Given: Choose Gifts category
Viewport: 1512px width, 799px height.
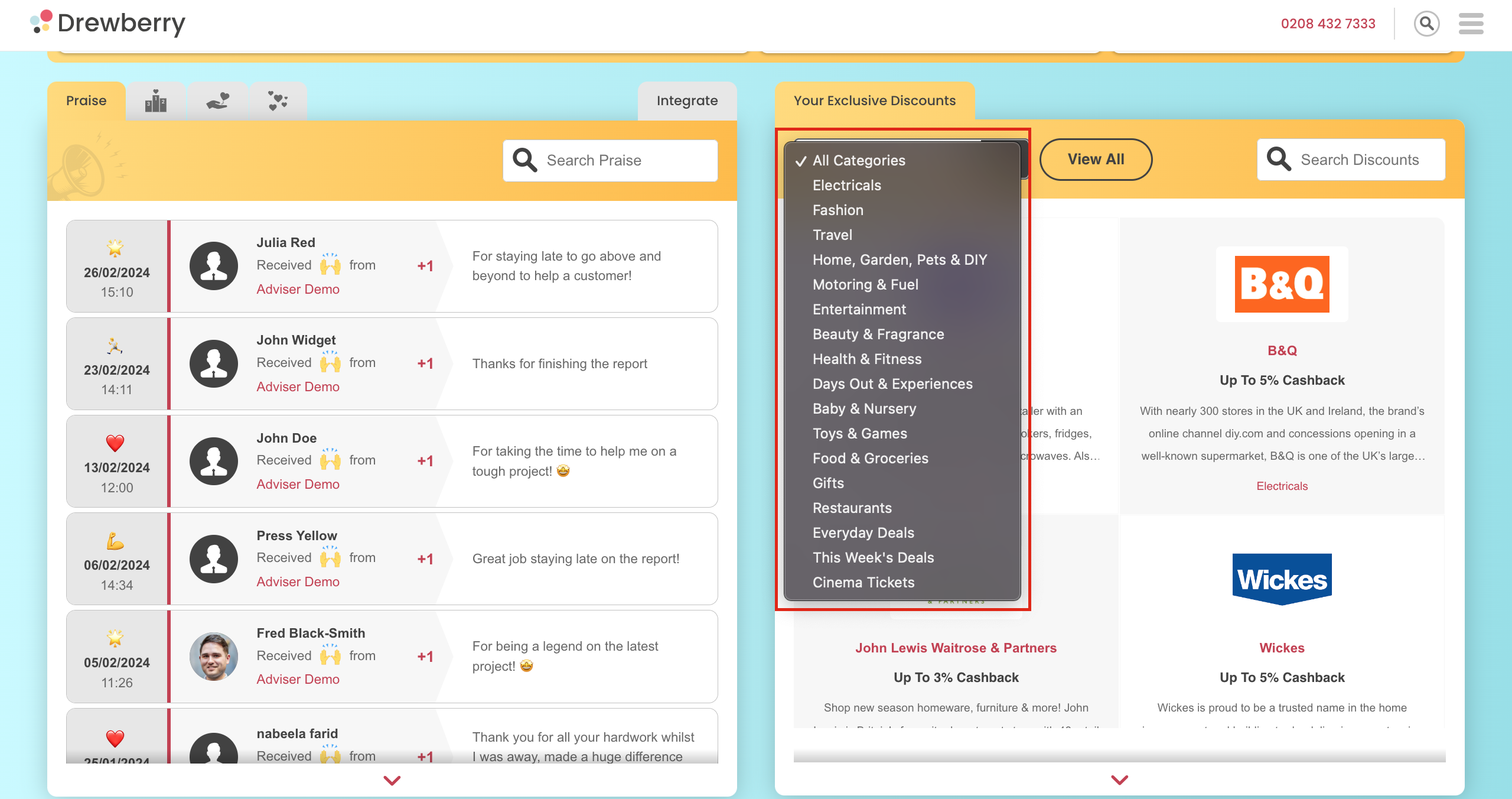Looking at the screenshot, I should (902, 483).
